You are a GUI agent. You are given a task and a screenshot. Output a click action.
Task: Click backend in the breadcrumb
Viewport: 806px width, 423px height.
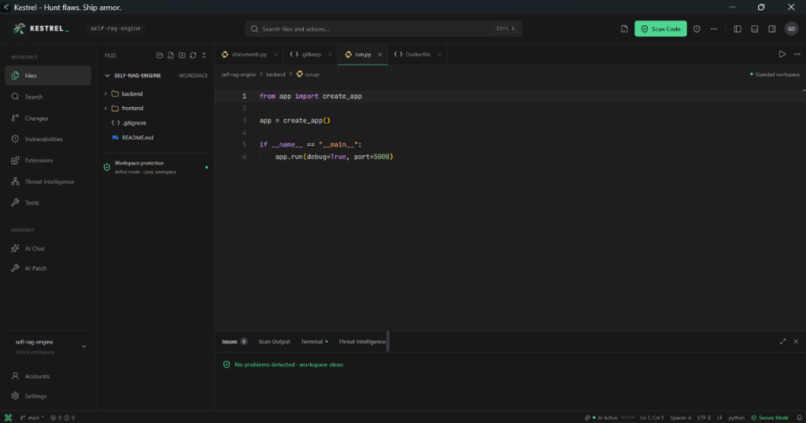276,75
